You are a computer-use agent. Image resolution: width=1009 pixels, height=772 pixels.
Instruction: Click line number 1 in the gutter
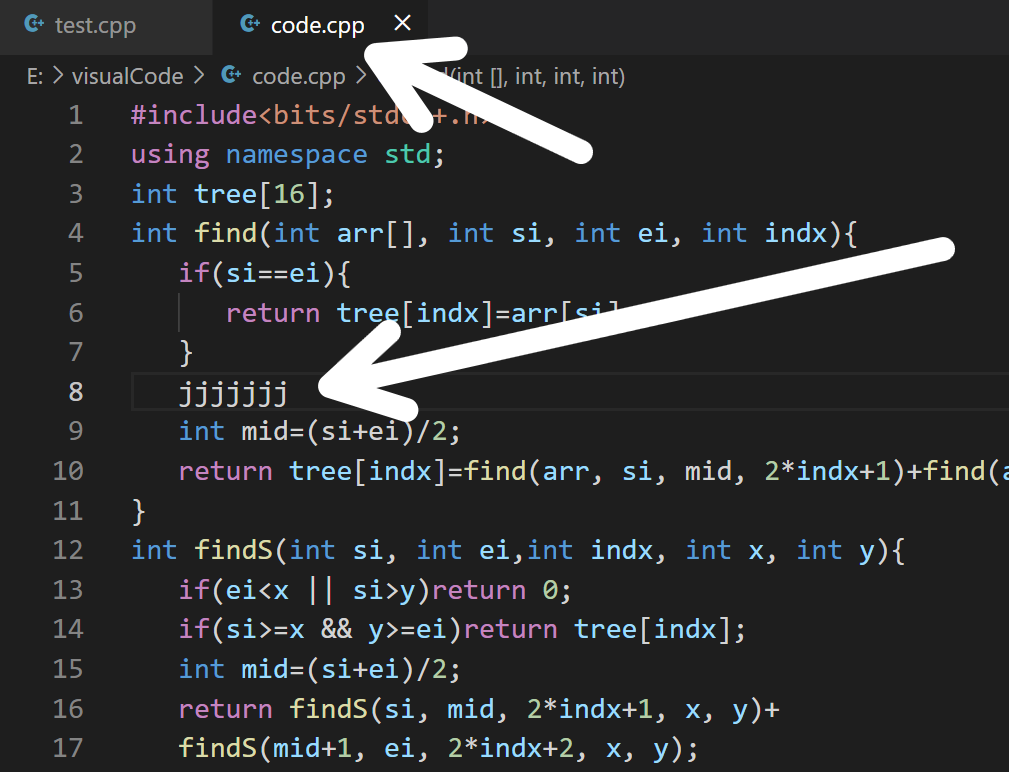pos(76,115)
